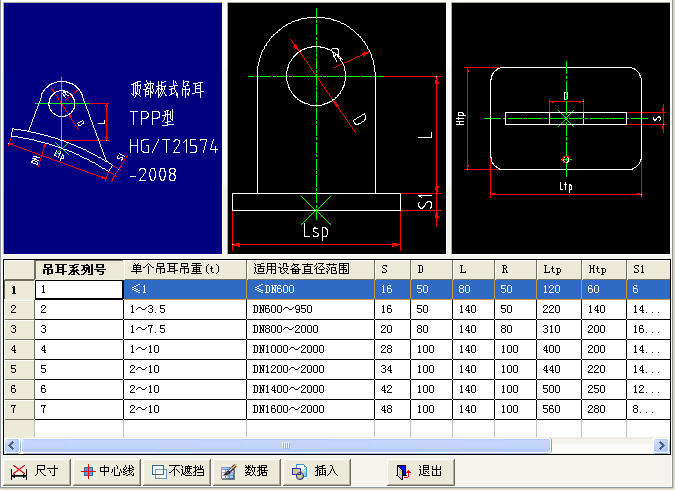Click the 尺寸 dimension toggle button

click(36, 471)
